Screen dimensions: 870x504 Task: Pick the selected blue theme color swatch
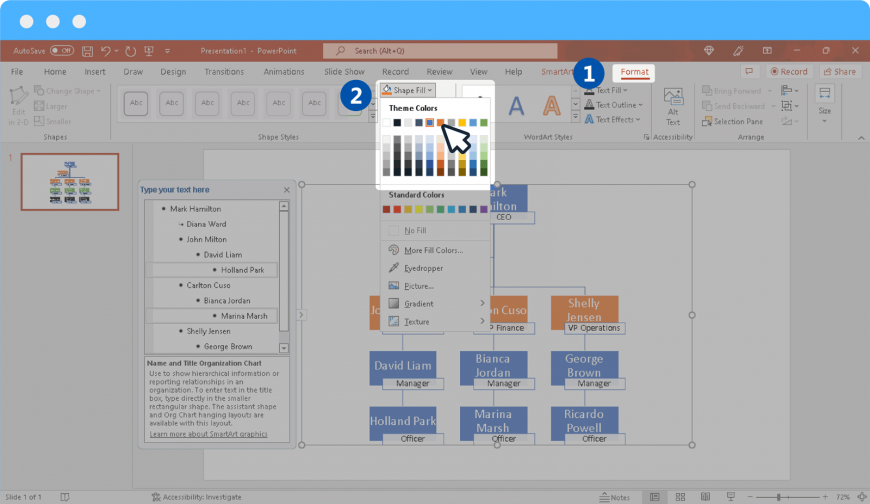[x=429, y=123]
